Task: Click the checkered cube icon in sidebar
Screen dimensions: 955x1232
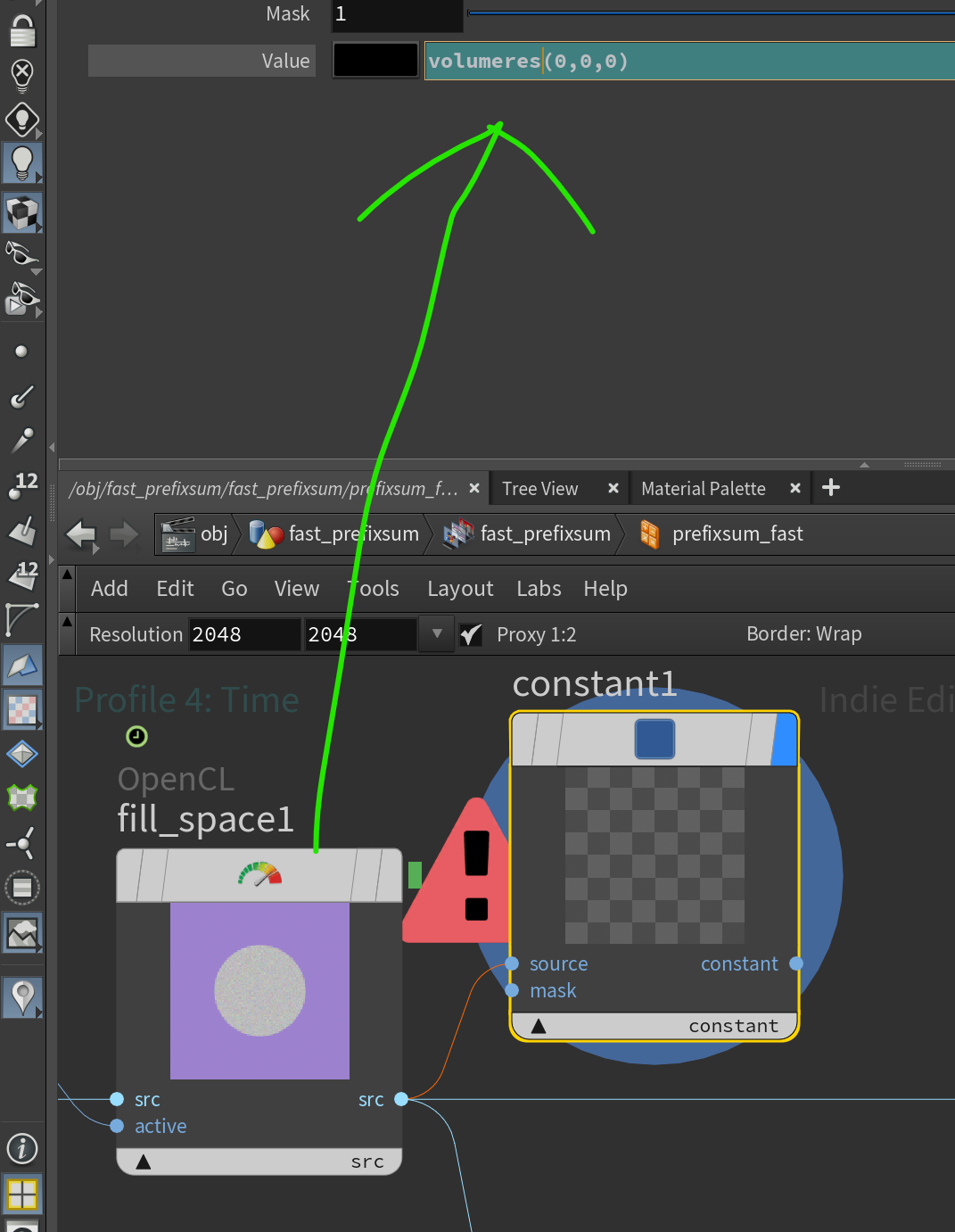Action: [22, 213]
